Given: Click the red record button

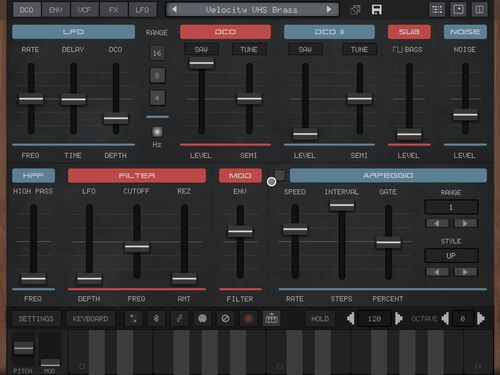Looking at the screenshot, I should (248, 319).
